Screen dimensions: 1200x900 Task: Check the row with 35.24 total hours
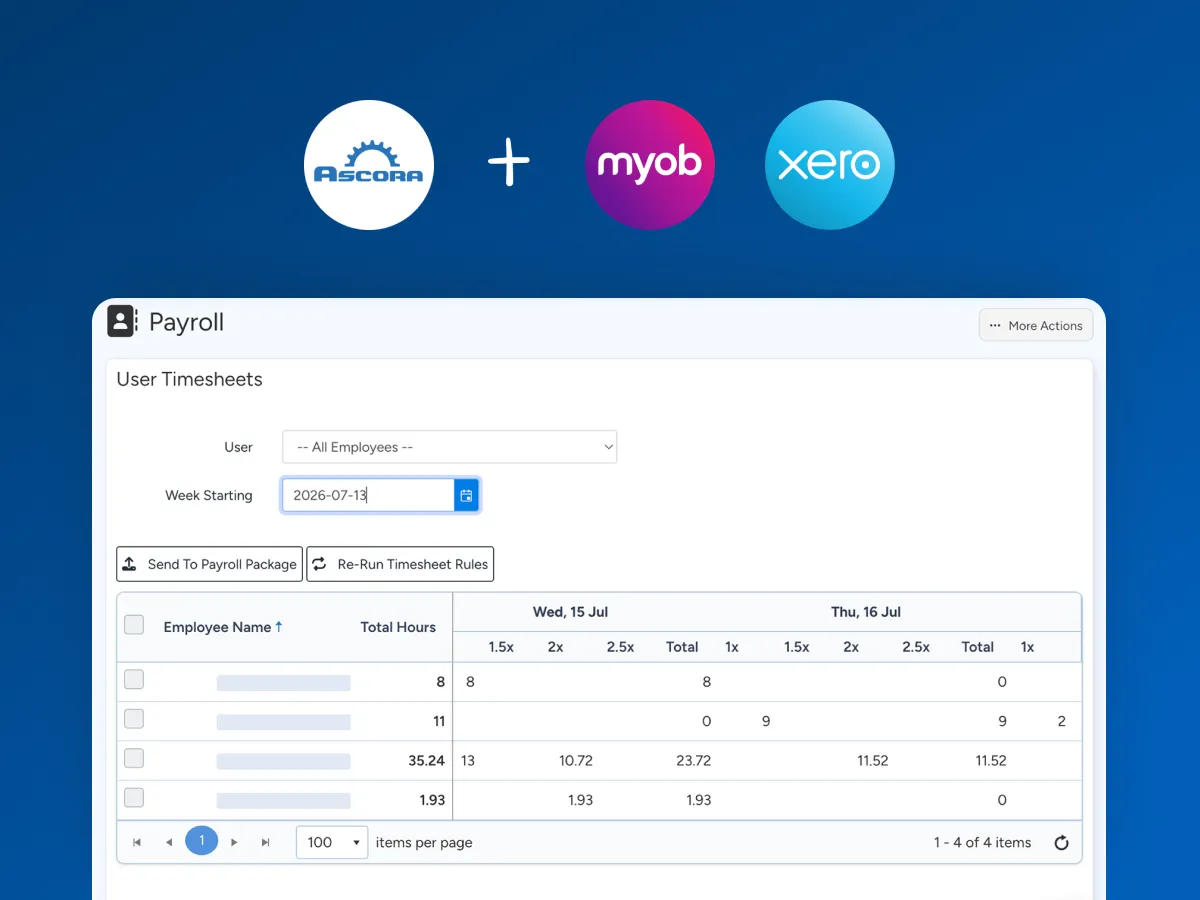coord(134,758)
